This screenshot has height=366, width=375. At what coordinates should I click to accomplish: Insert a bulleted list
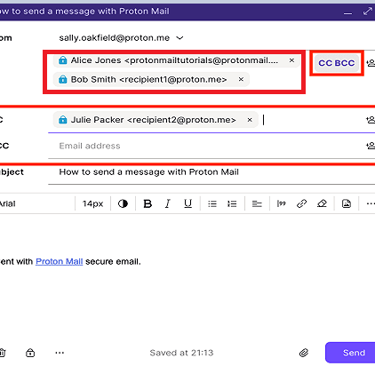(x=212, y=204)
